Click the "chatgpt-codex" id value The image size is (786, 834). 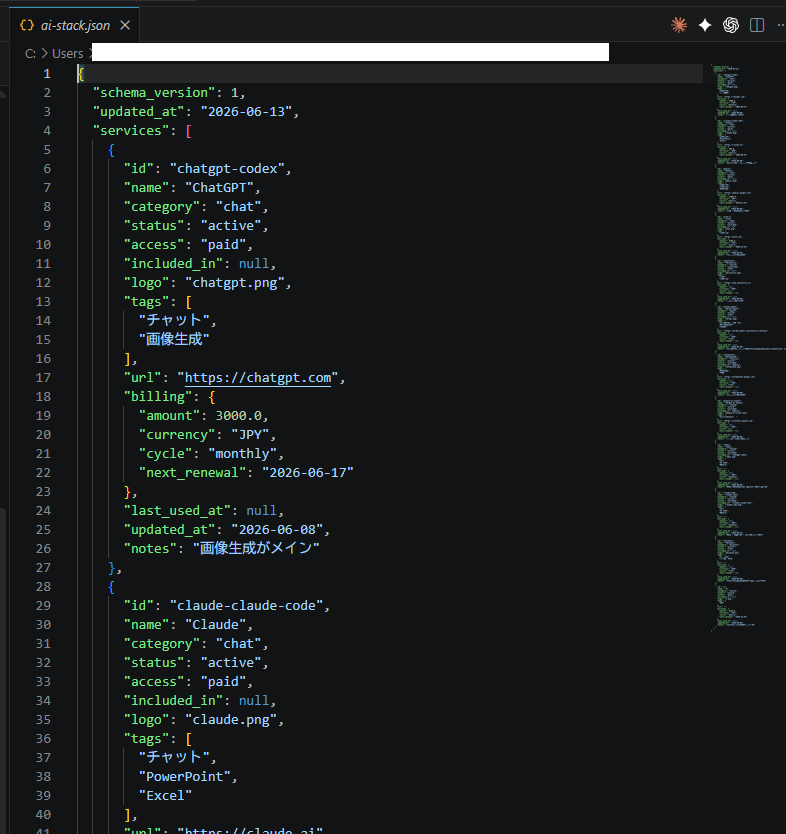coord(227,169)
